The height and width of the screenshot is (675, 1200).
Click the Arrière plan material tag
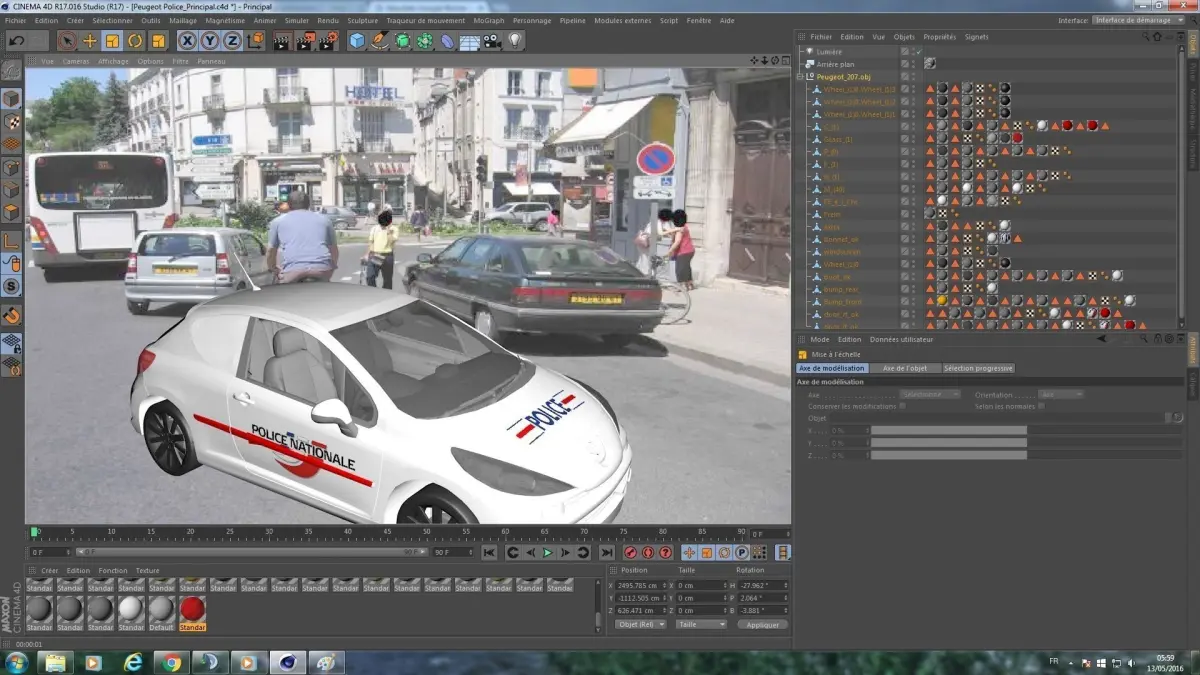click(x=930, y=63)
